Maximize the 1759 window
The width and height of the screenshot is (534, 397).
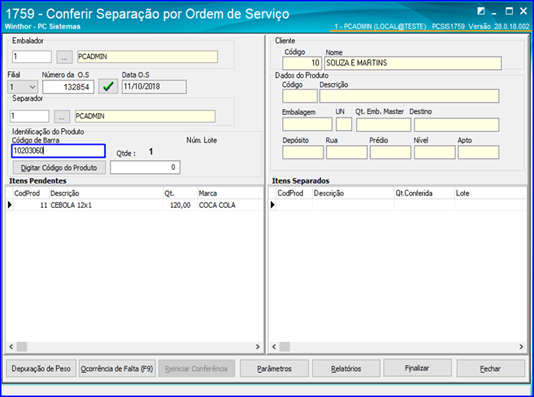(509, 11)
